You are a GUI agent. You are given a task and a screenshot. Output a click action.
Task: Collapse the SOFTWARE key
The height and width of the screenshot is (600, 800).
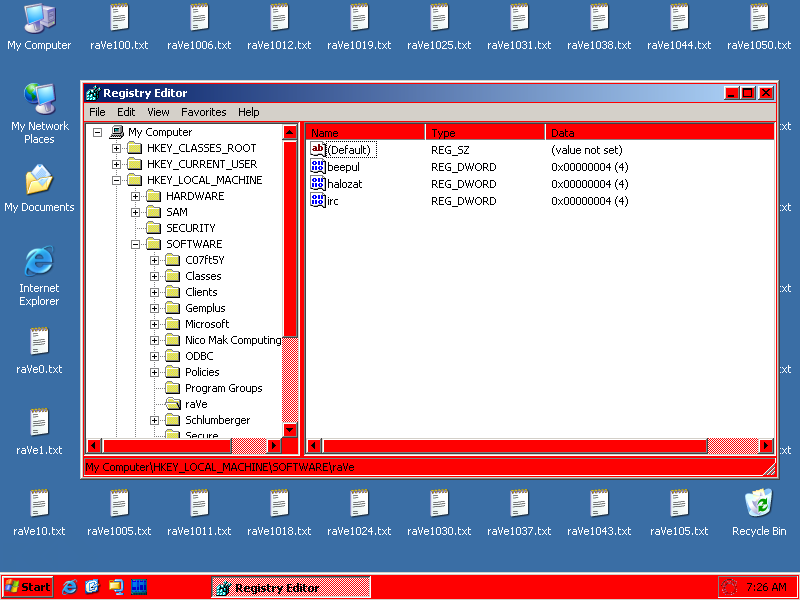(135, 244)
